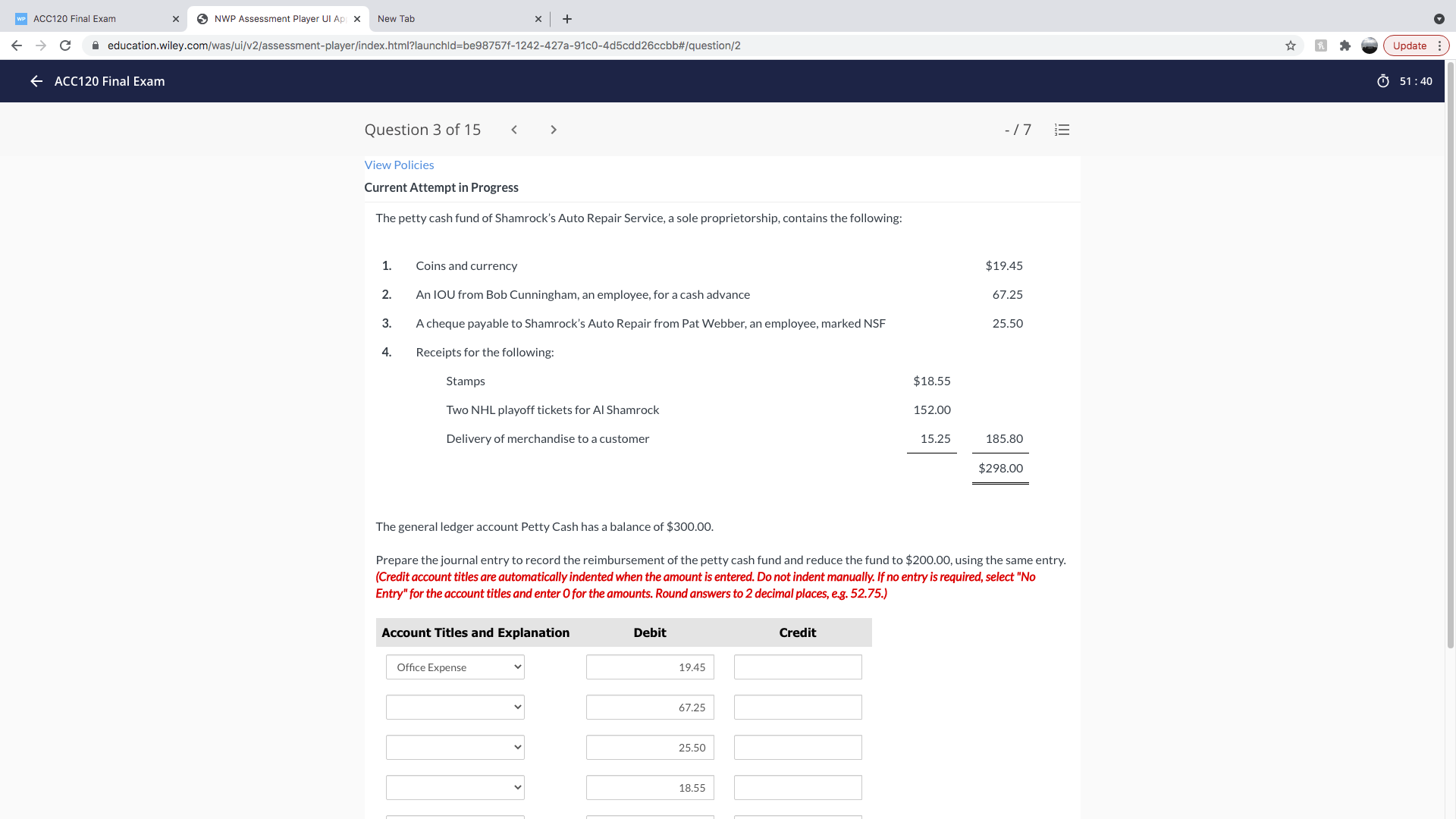Image resolution: width=1456 pixels, height=819 pixels.
Task: Open the second account title dropdown
Action: click(x=454, y=707)
